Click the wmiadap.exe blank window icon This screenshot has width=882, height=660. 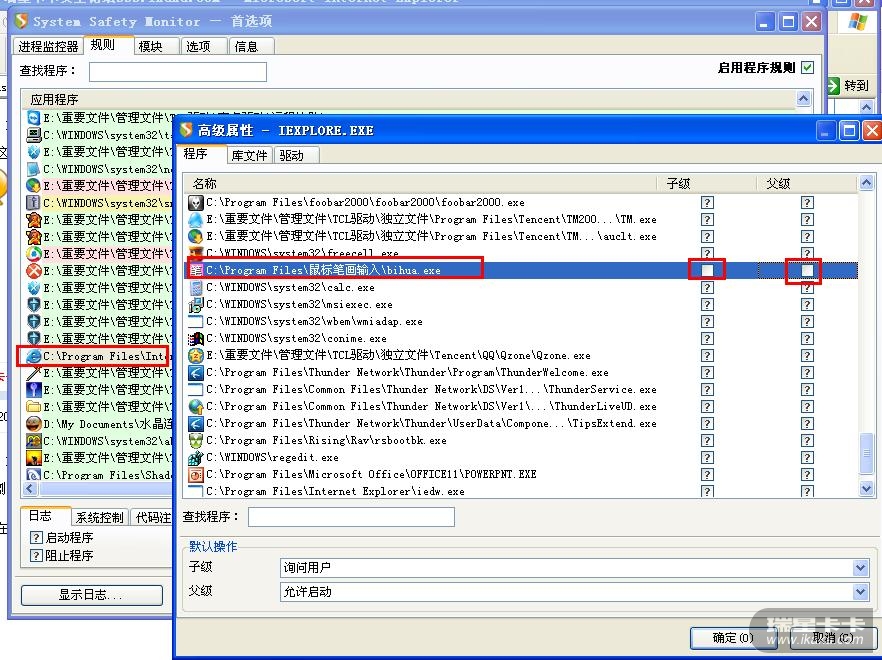click(x=196, y=322)
